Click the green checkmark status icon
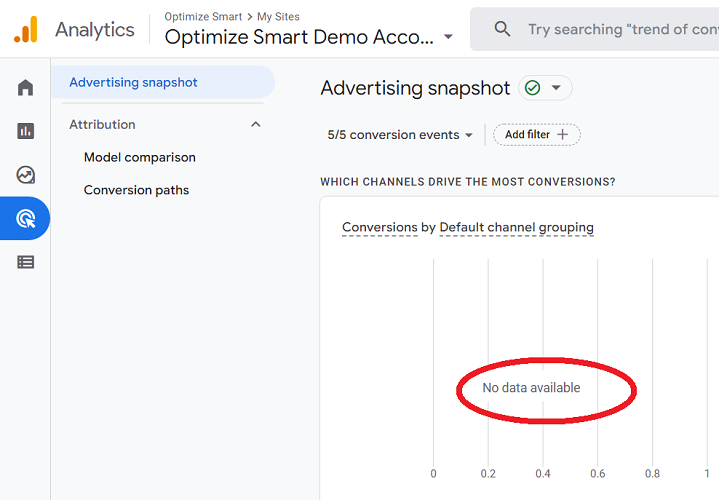The width and height of the screenshot is (719, 500). [532, 88]
